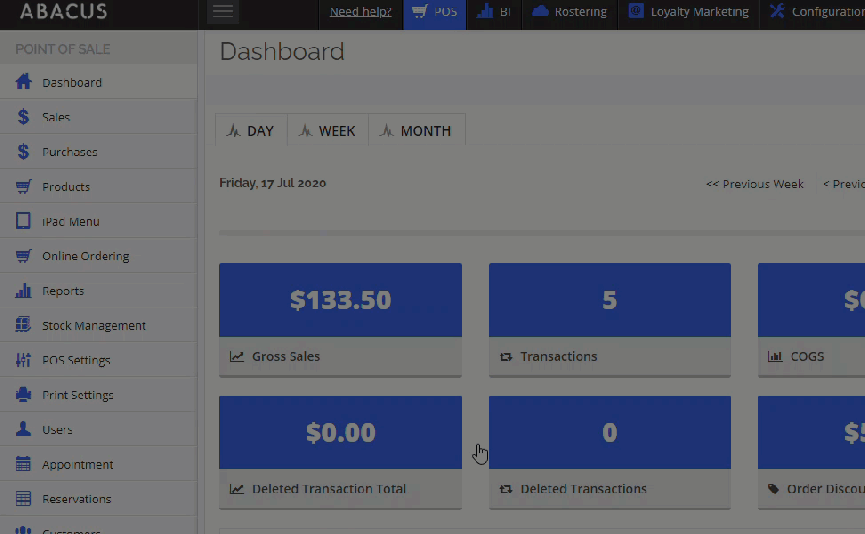This screenshot has width=865, height=534.
Task: Click the Appointment calendar icon
Action: coord(23,464)
